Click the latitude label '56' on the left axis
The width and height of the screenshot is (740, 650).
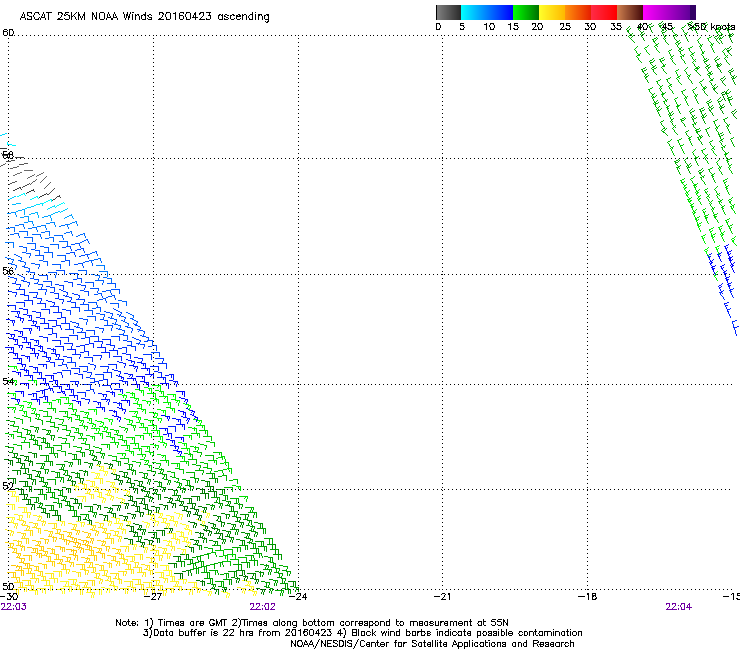(8, 271)
